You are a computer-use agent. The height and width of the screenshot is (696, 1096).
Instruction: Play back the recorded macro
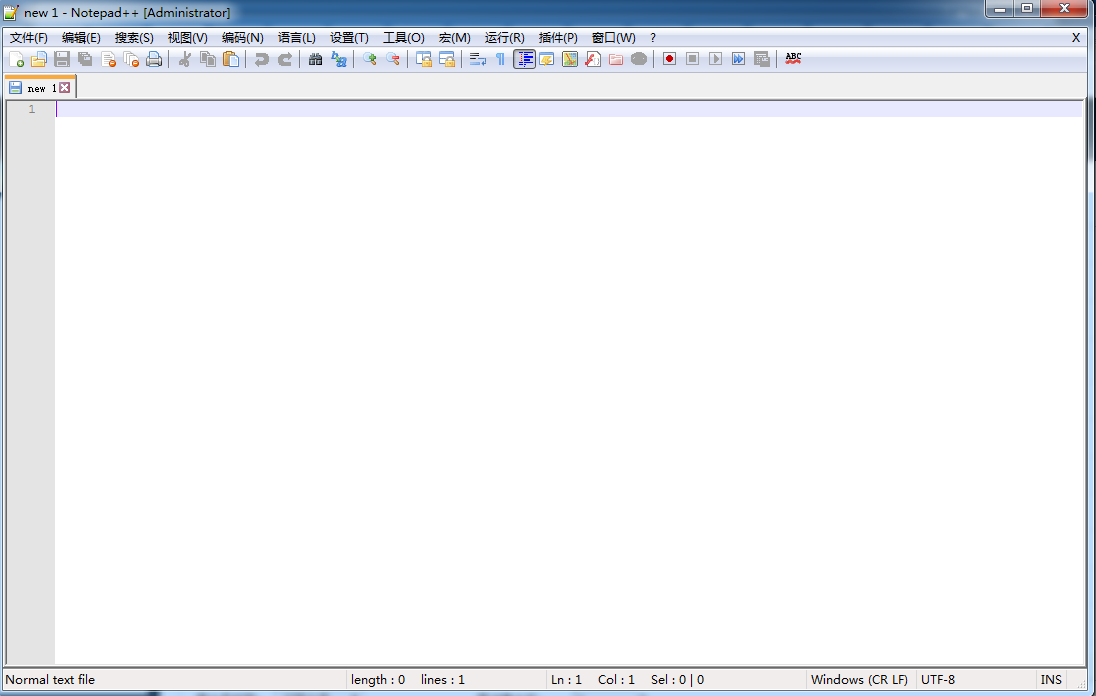(715, 59)
